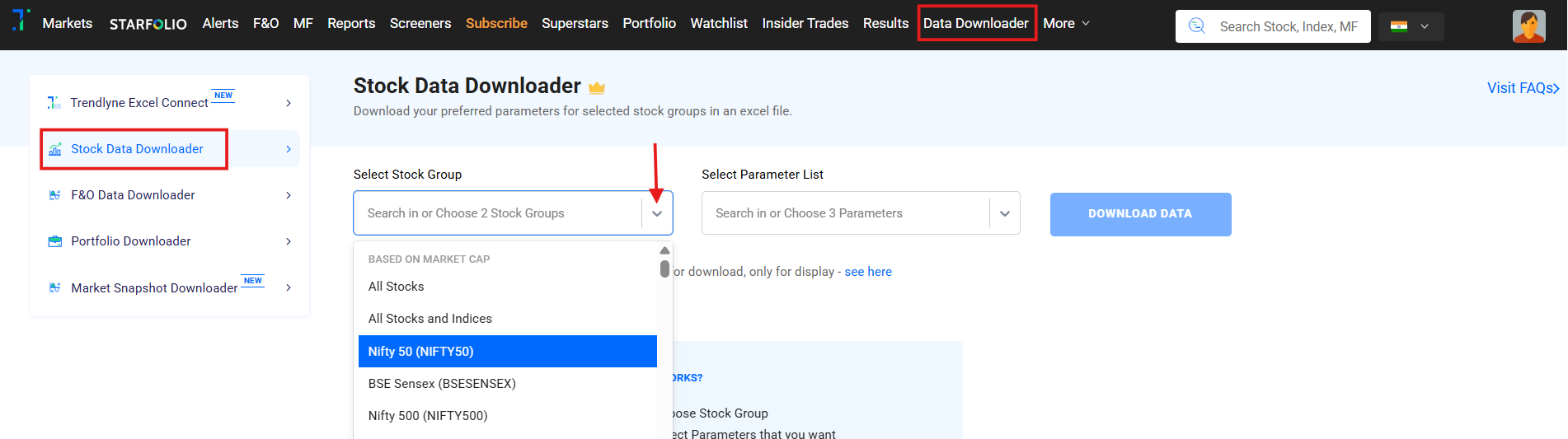Viewport: 1568px width, 439px height.
Task: Click the premium crown icon beside title
Action: tap(597, 87)
